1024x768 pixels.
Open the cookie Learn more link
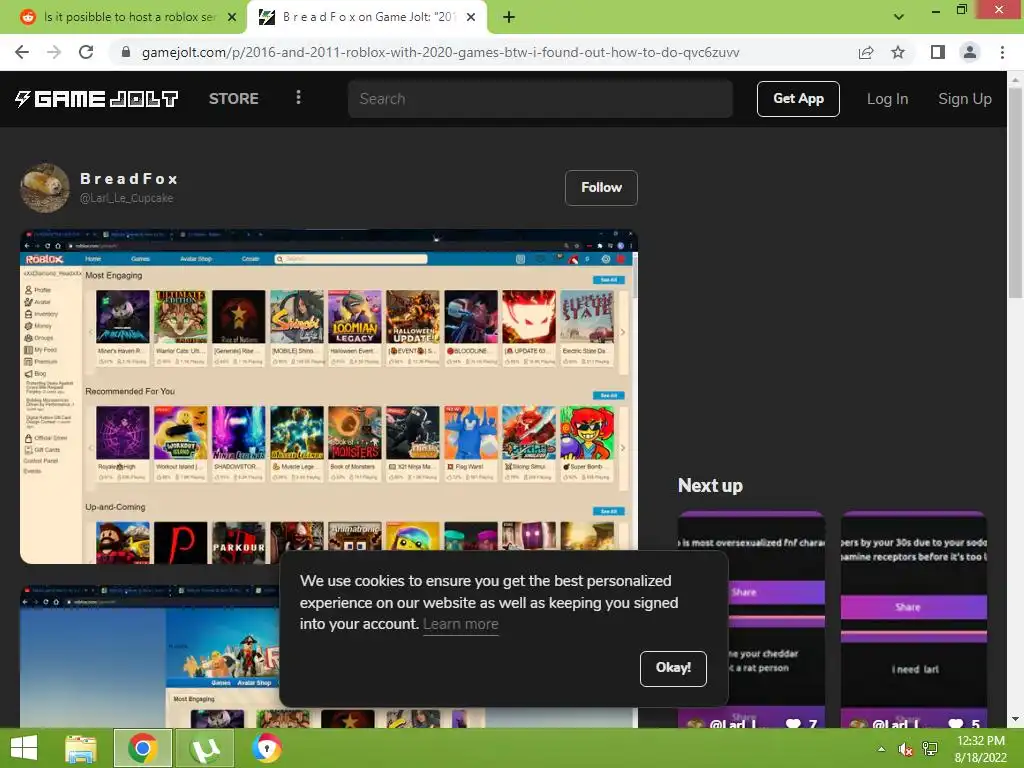pyautogui.click(x=460, y=624)
